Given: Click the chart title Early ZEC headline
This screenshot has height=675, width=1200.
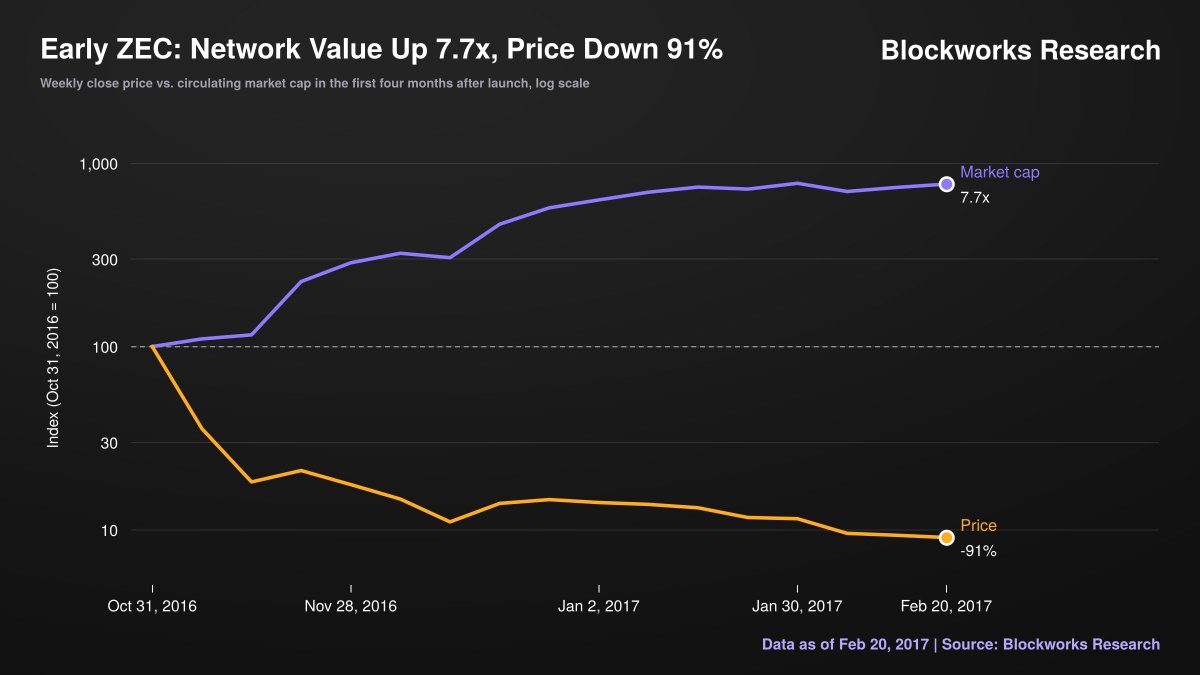Looking at the screenshot, I should [381, 50].
